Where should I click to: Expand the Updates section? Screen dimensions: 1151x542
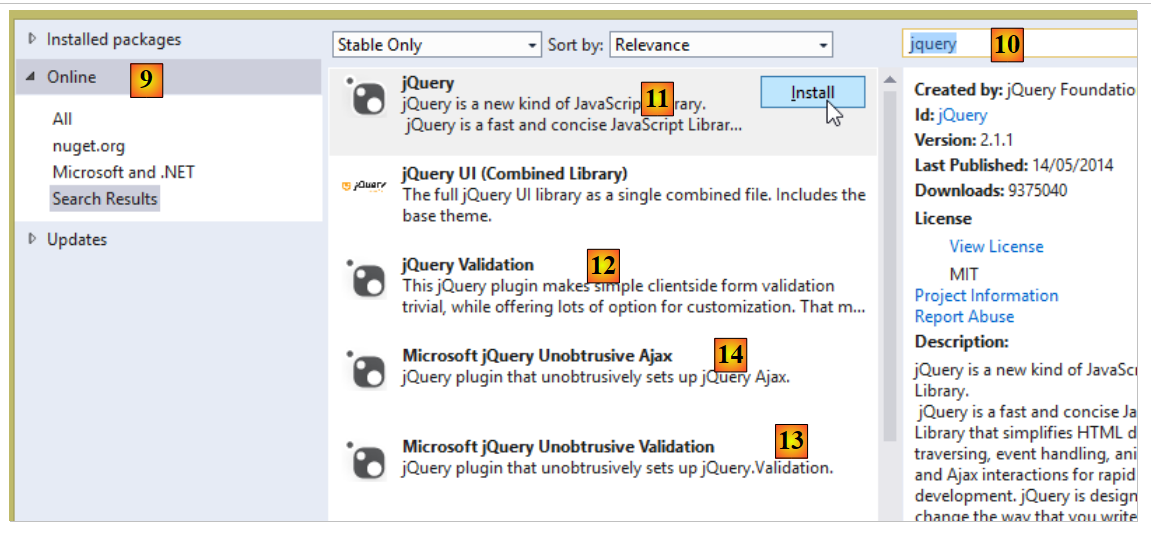coord(32,240)
